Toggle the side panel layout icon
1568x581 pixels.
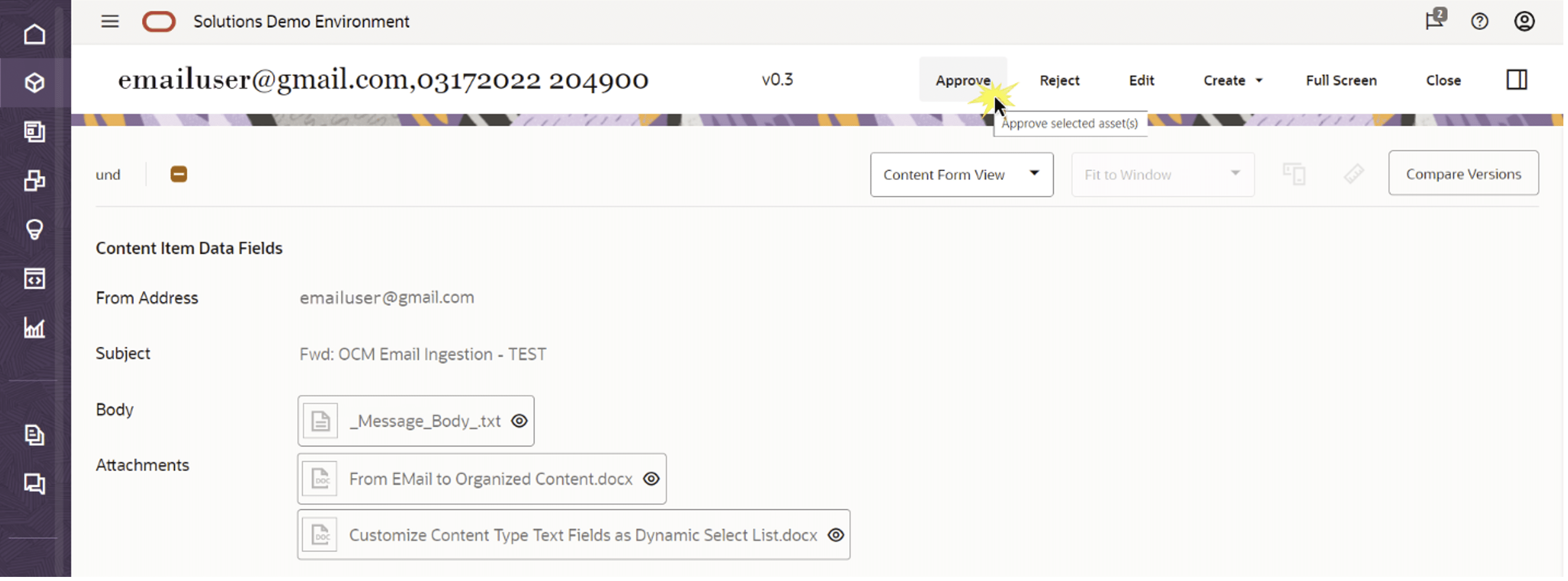click(1517, 80)
